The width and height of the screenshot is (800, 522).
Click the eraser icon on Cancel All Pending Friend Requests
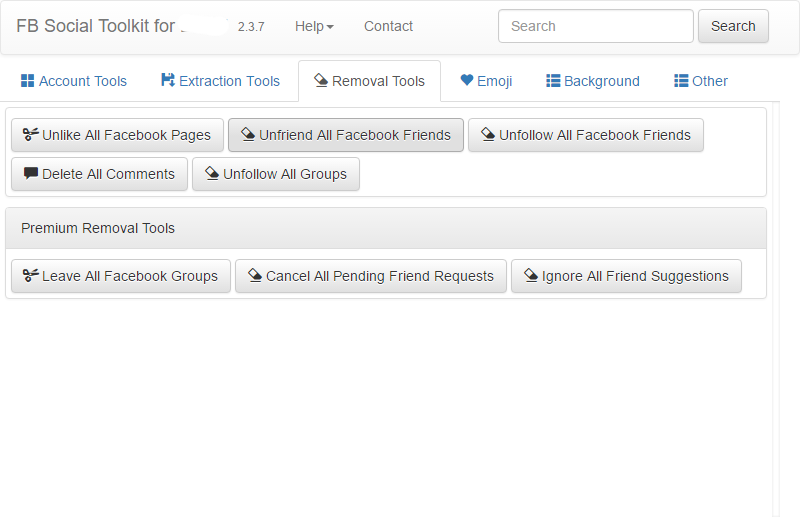[x=255, y=276]
